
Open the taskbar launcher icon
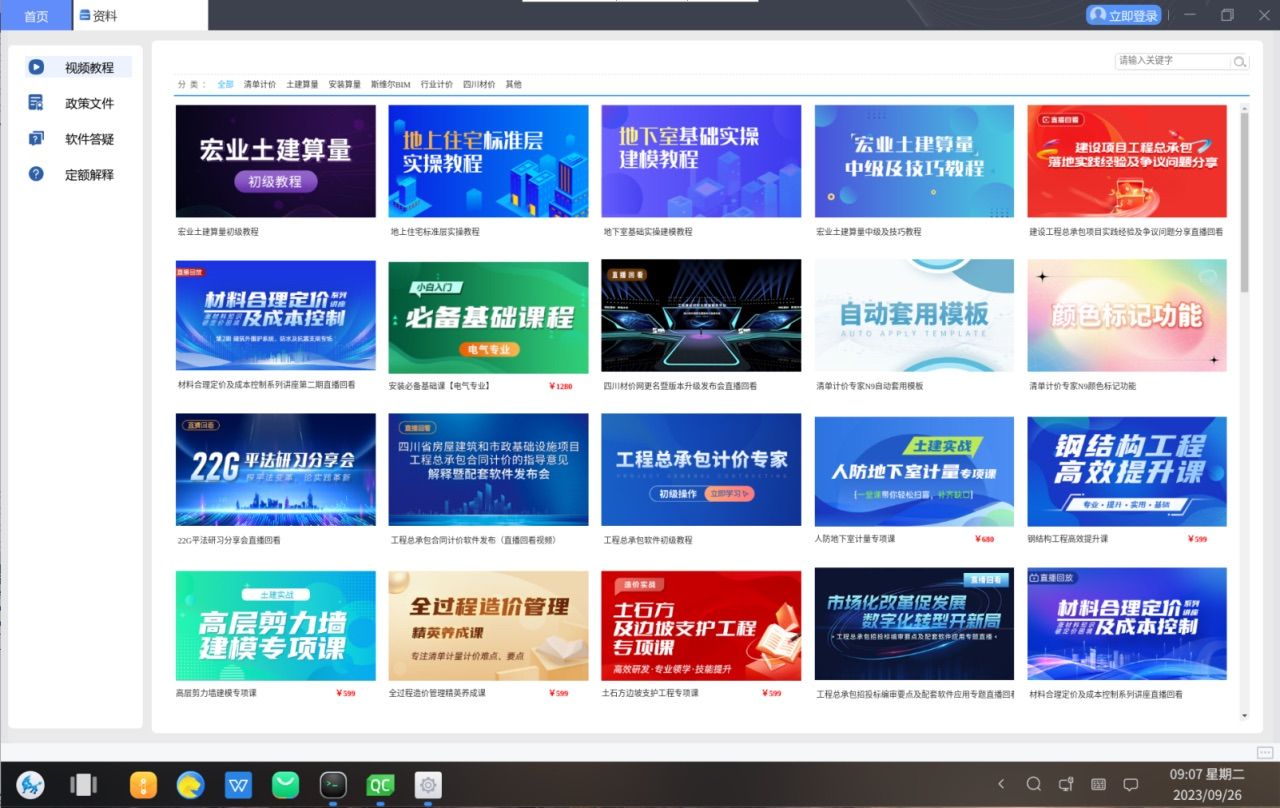(x=30, y=785)
